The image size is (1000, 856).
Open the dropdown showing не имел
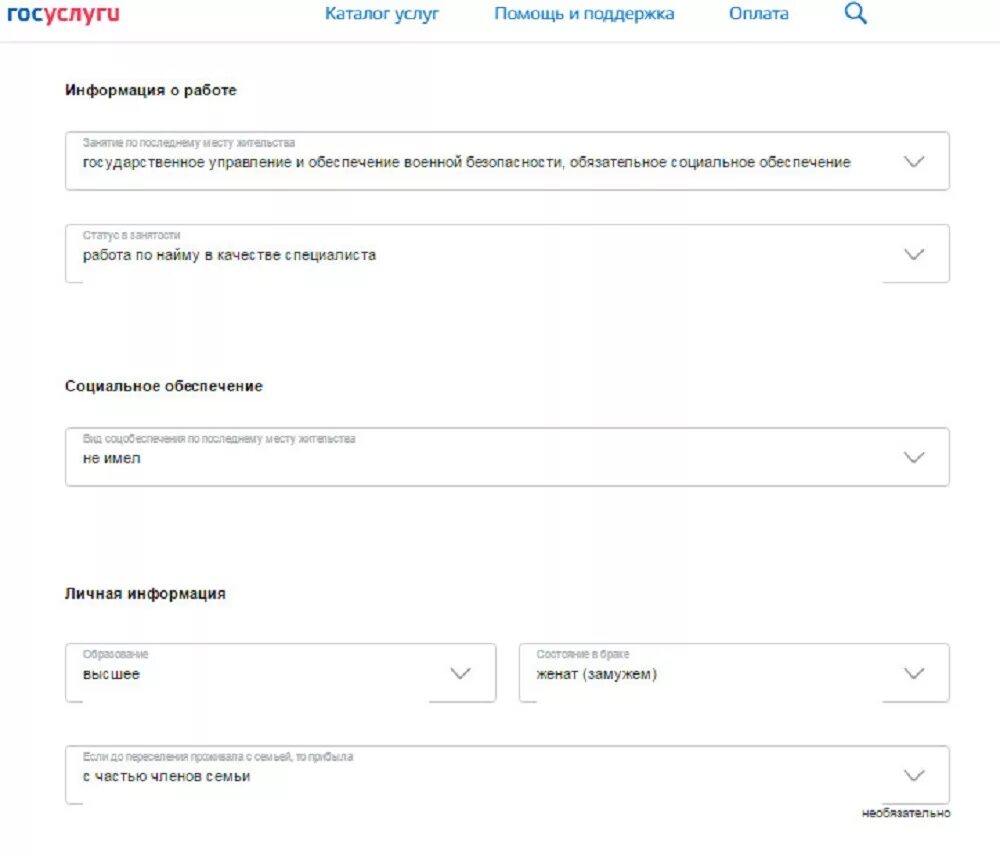tap(507, 457)
